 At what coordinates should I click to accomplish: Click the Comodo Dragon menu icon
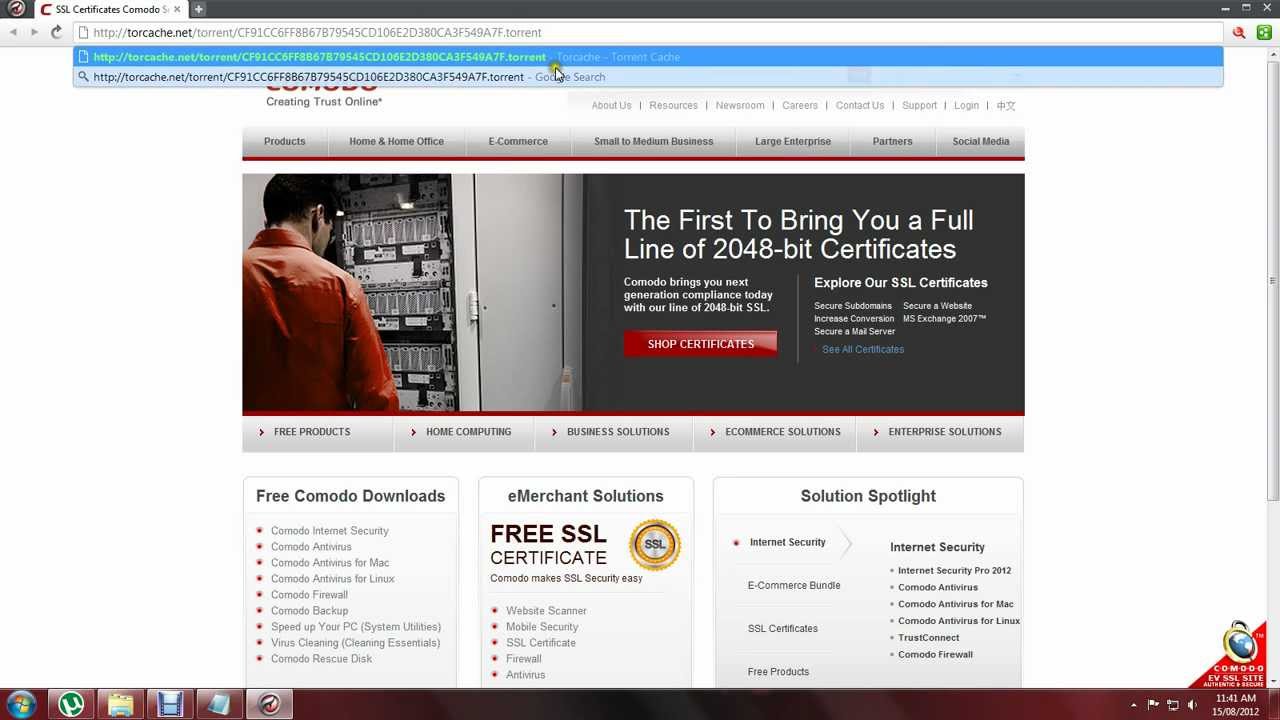click(x=16, y=9)
